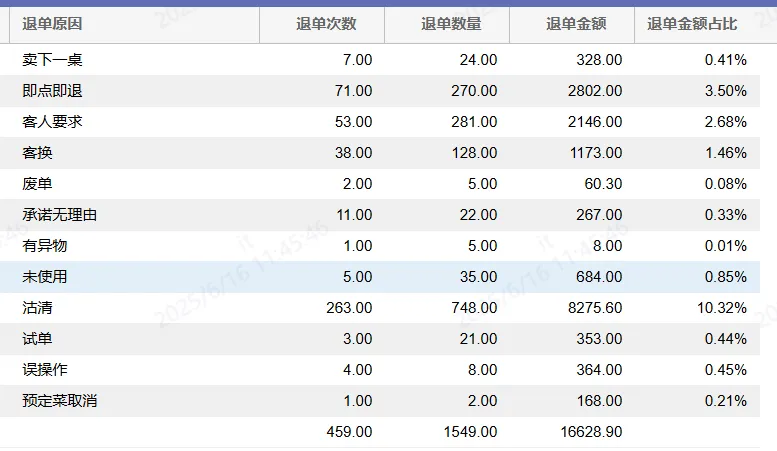Sort by the 退单次数 column header
The width and height of the screenshot is (777, 451).
pos(326,23)
